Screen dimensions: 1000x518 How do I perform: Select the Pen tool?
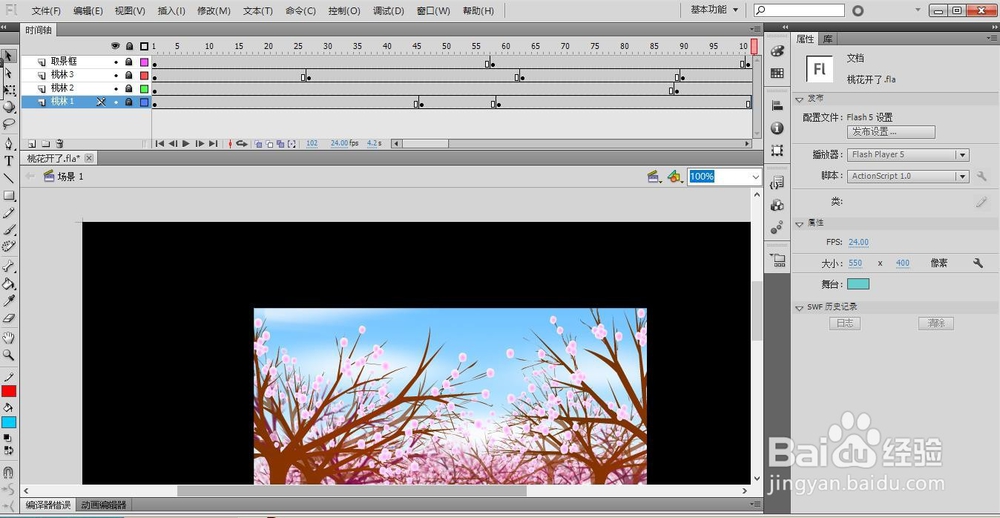tap(8, 143)
